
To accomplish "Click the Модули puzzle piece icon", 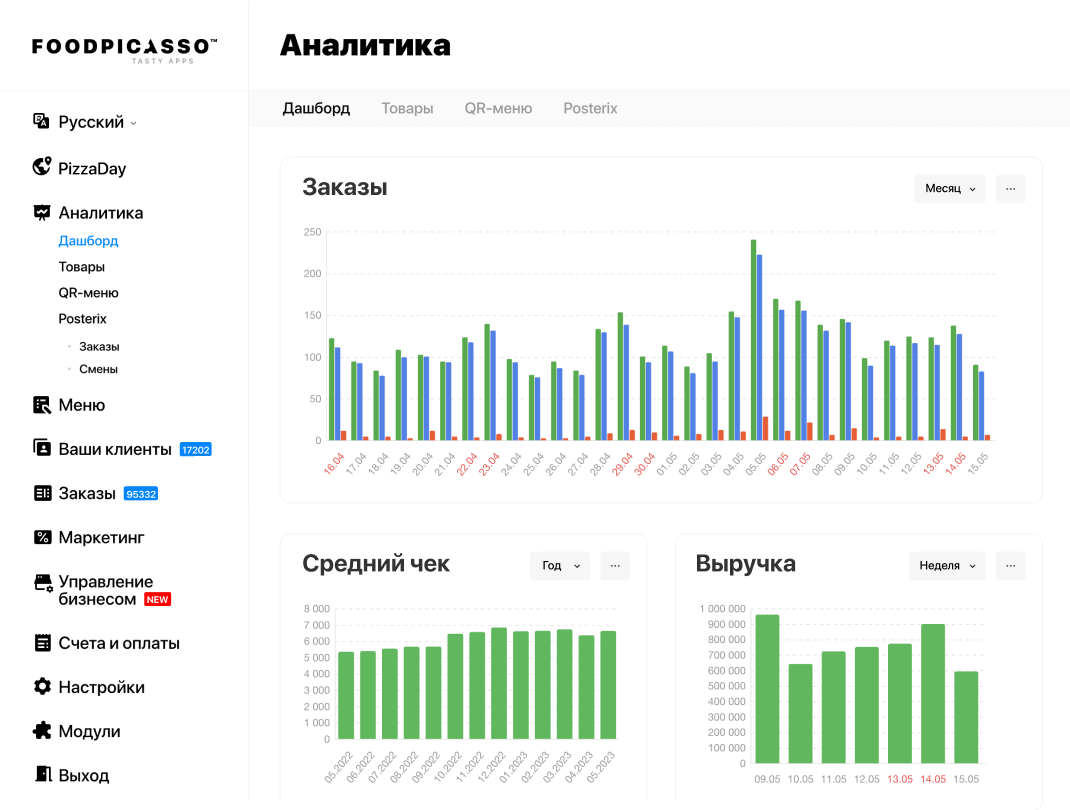I will [x=41, y=731].
